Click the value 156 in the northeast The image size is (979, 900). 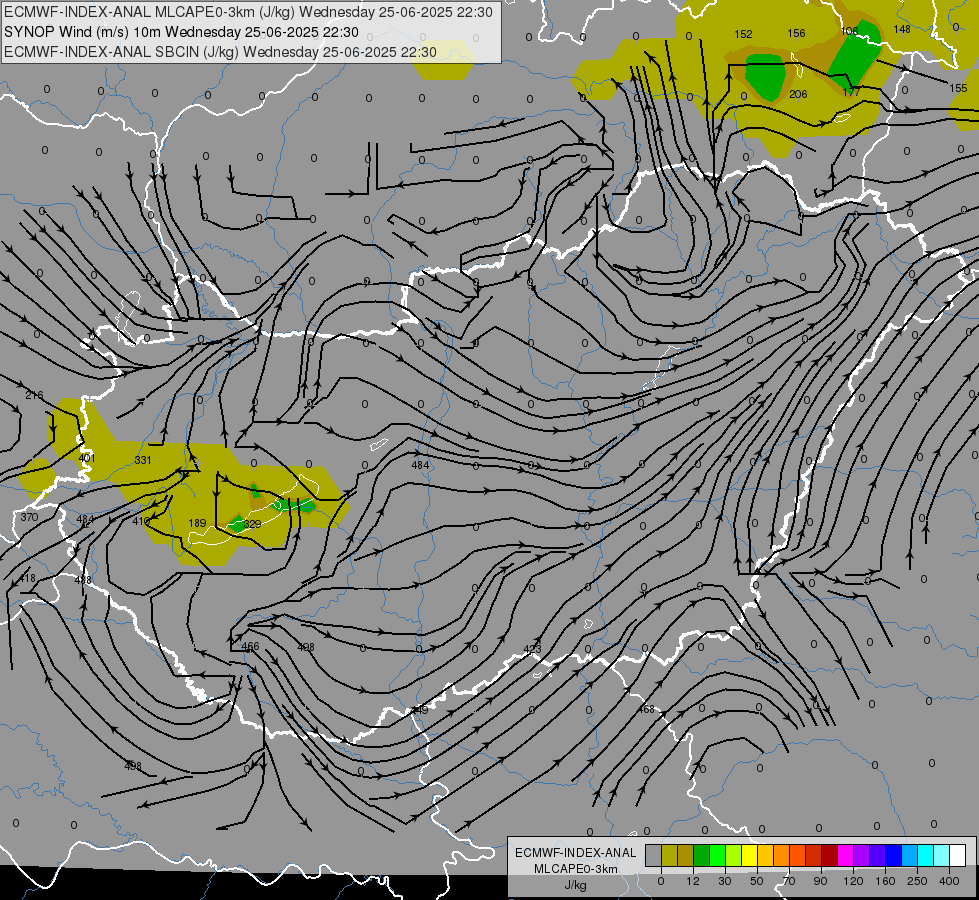tap(797, 33)
